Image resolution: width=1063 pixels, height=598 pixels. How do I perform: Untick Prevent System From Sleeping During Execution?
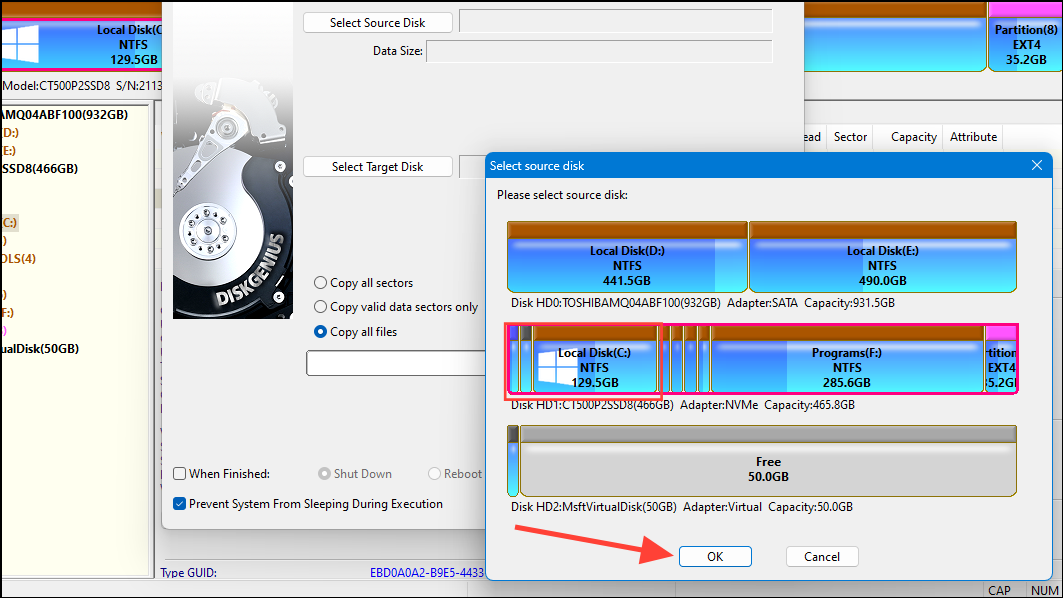coord(180,504)
